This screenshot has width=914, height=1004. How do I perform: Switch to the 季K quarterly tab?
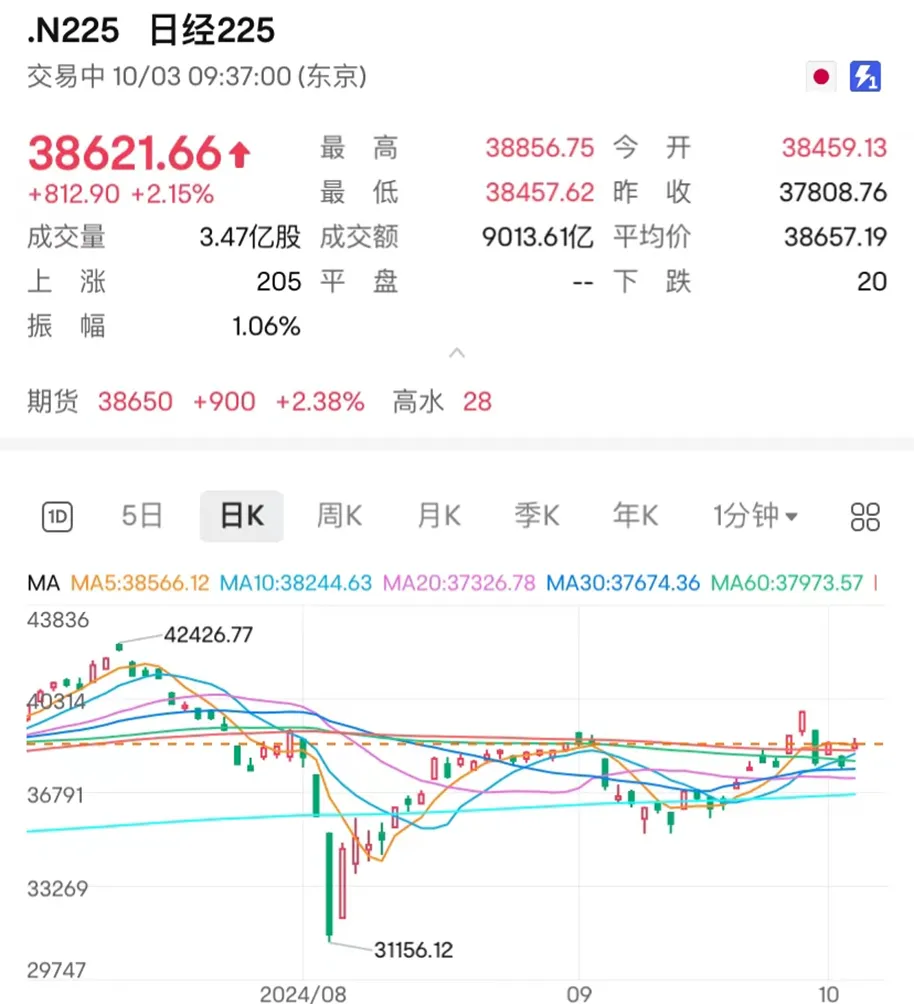click(x=537, y=515)
